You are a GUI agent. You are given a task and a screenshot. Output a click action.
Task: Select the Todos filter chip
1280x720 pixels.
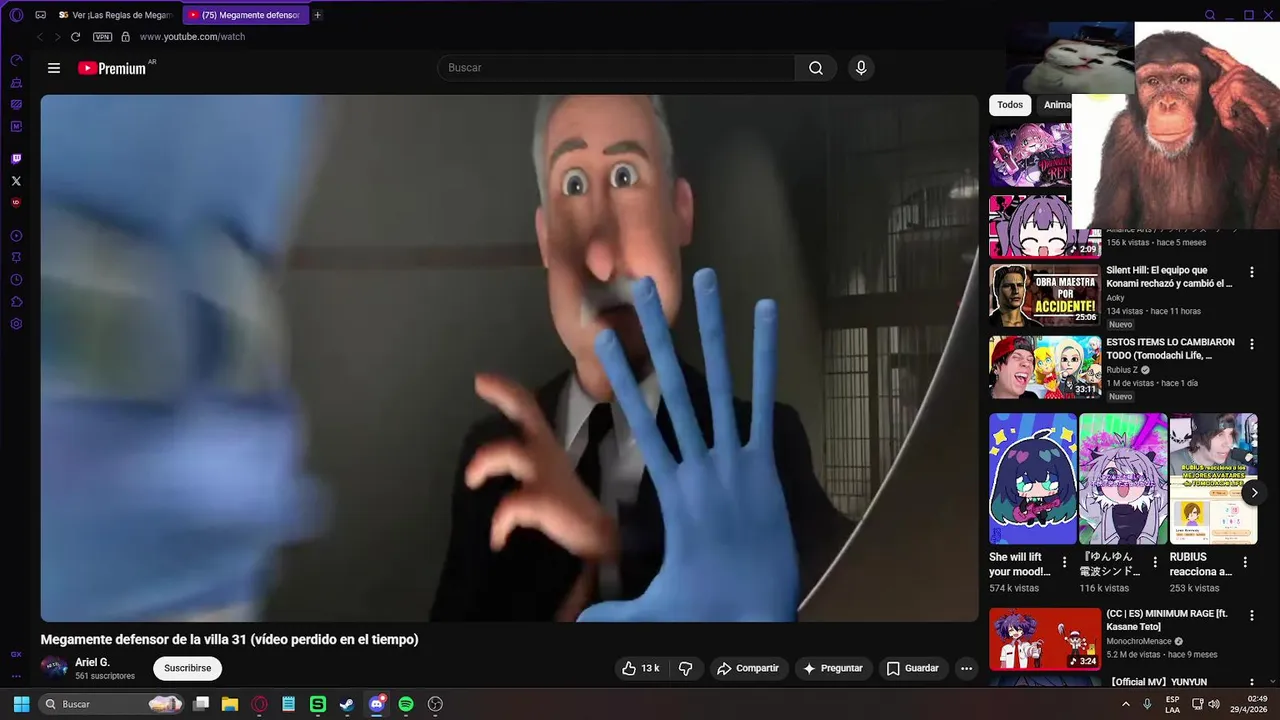[x=1010, y=105]
